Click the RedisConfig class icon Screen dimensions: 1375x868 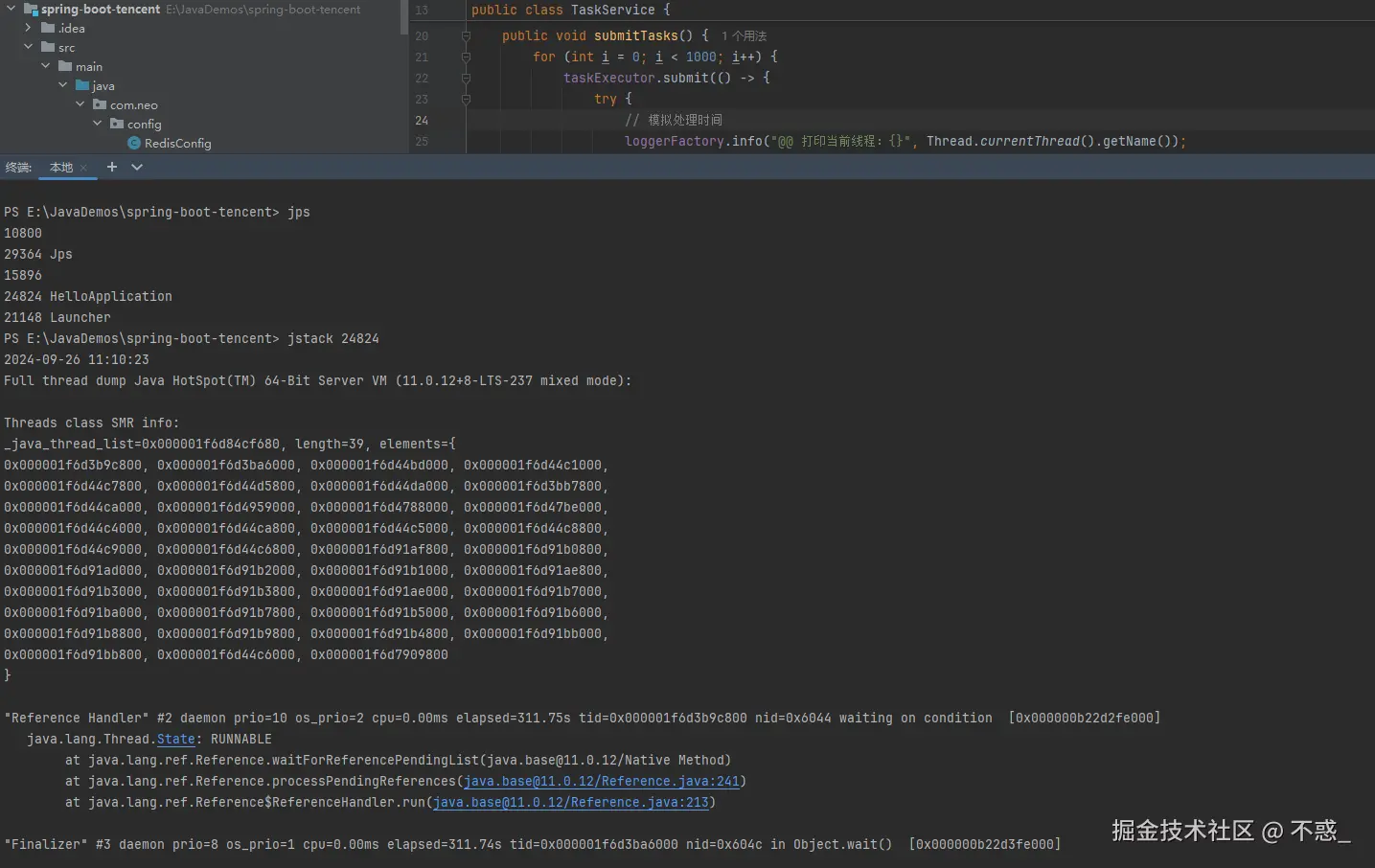tap(134, 143)
